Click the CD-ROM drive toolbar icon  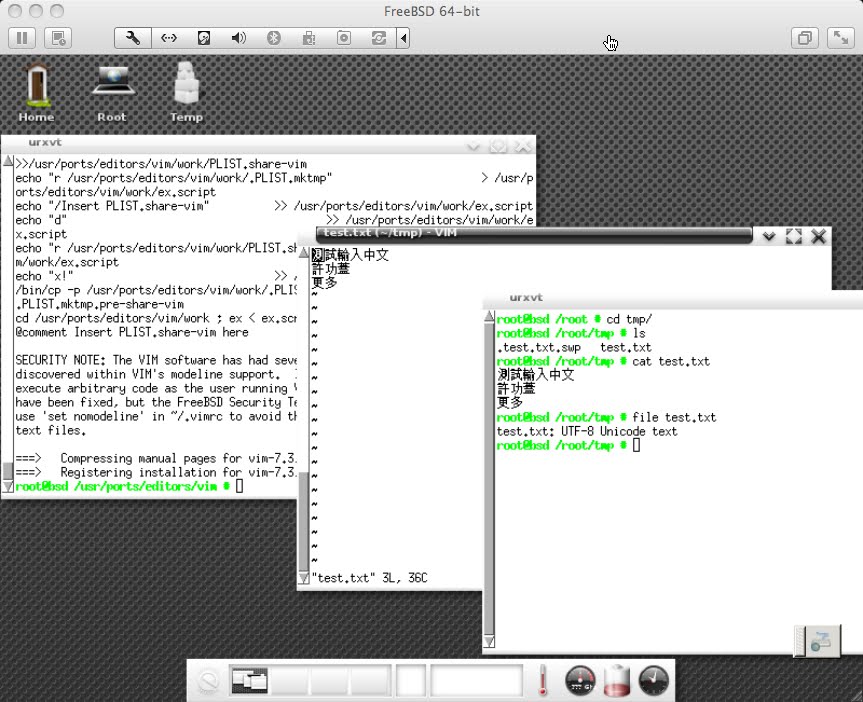(x=343, y=37)
